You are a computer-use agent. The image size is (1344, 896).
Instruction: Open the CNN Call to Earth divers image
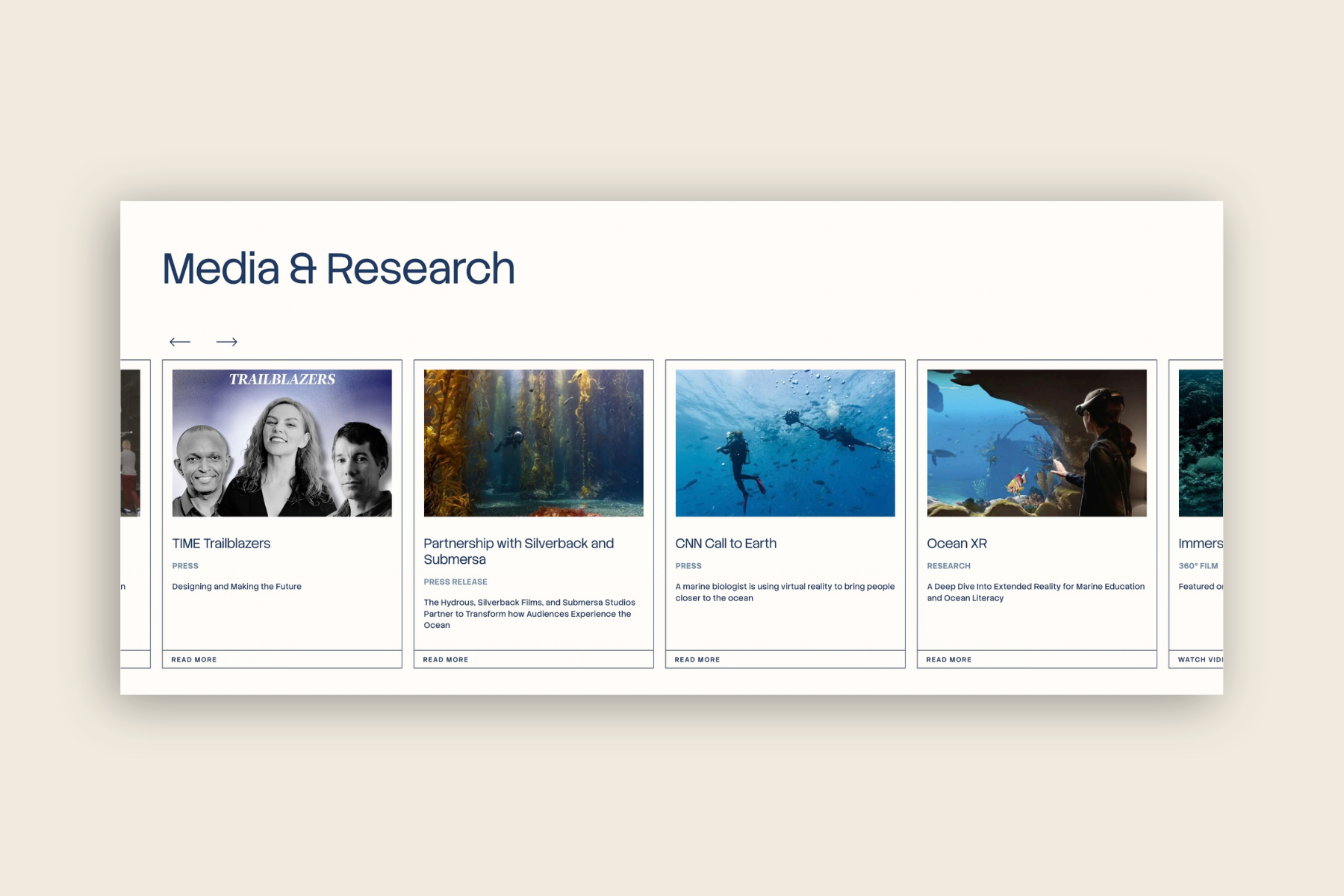[785, 443]
